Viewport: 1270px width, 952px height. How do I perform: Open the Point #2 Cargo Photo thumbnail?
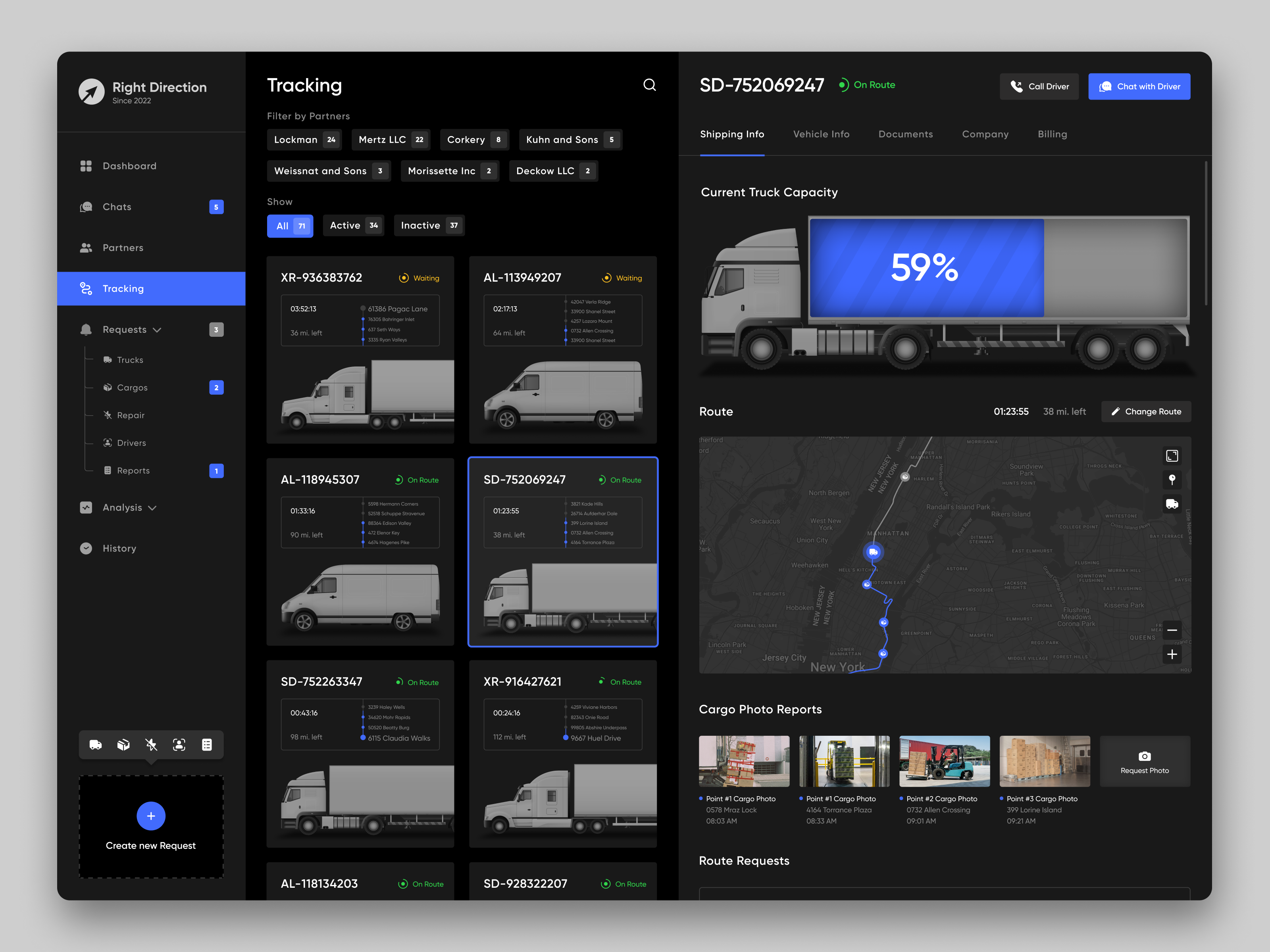pyautogui.click(x=945, y=761)
